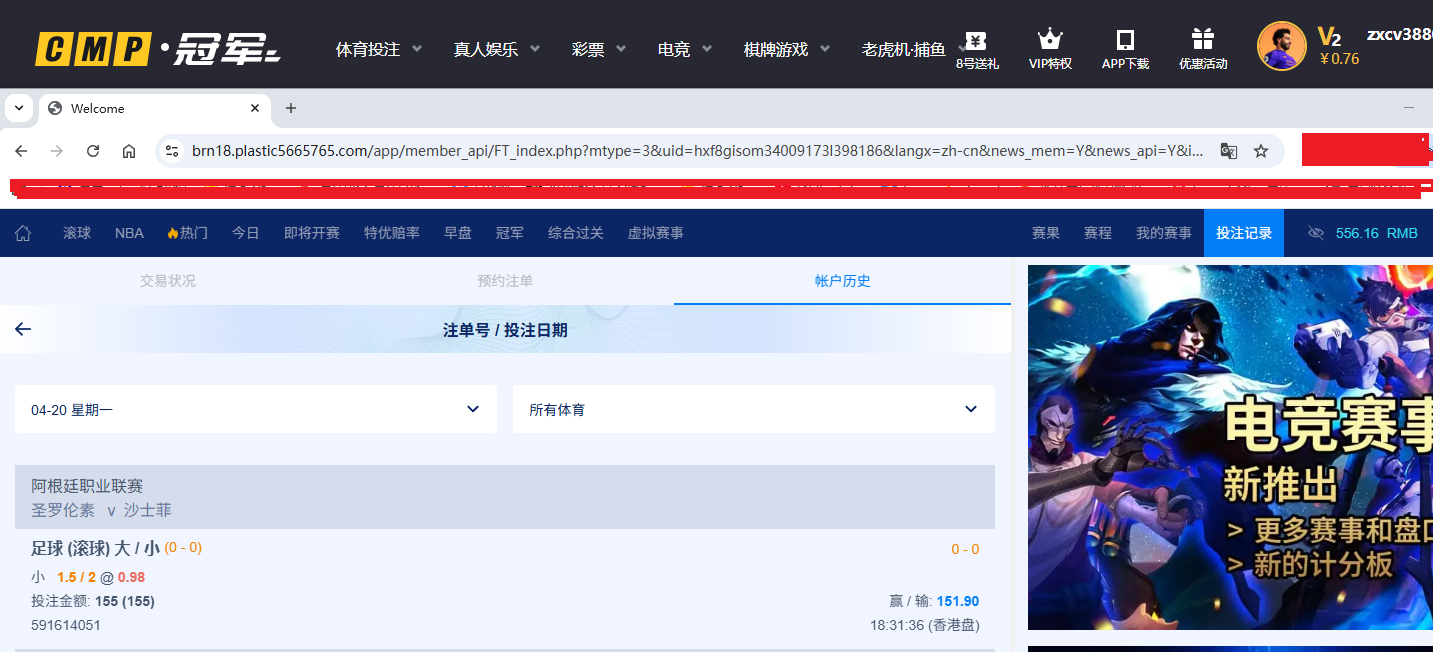The image size is (1433, 652).
Task: Open the 特优赔率 section
Action: (x=392, y=233)
